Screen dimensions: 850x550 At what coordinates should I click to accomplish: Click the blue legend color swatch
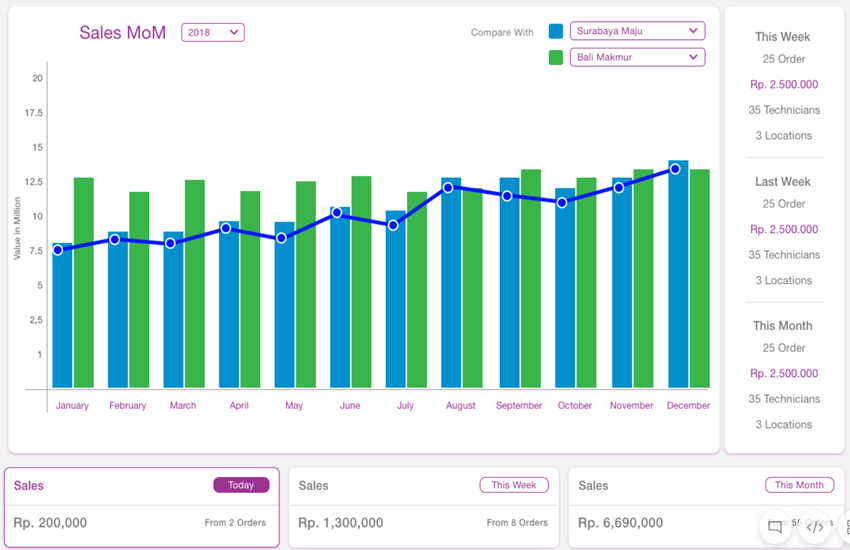pyautogui.click(x=556, y=31)
